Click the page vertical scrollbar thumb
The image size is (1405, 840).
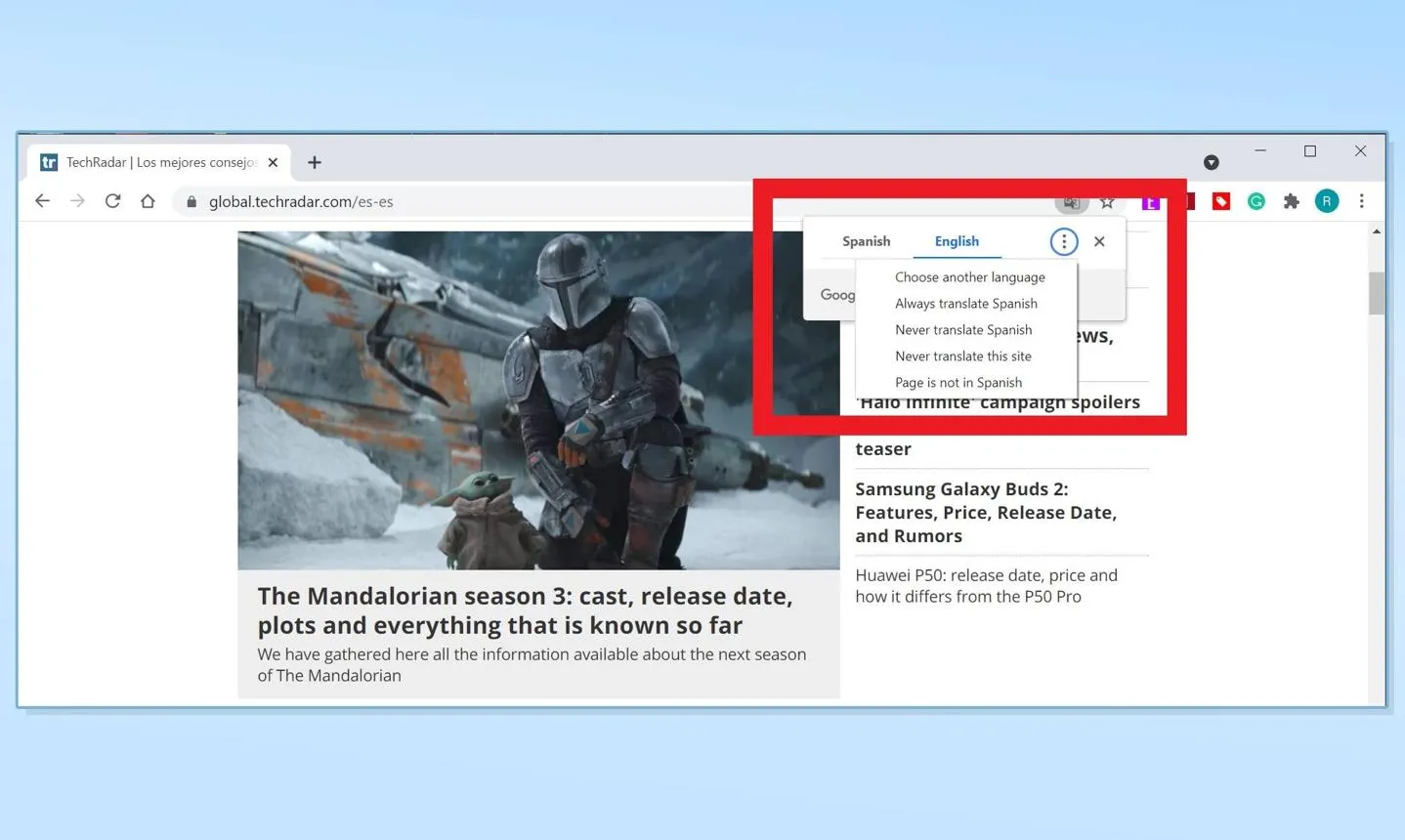coord(1377,293)
